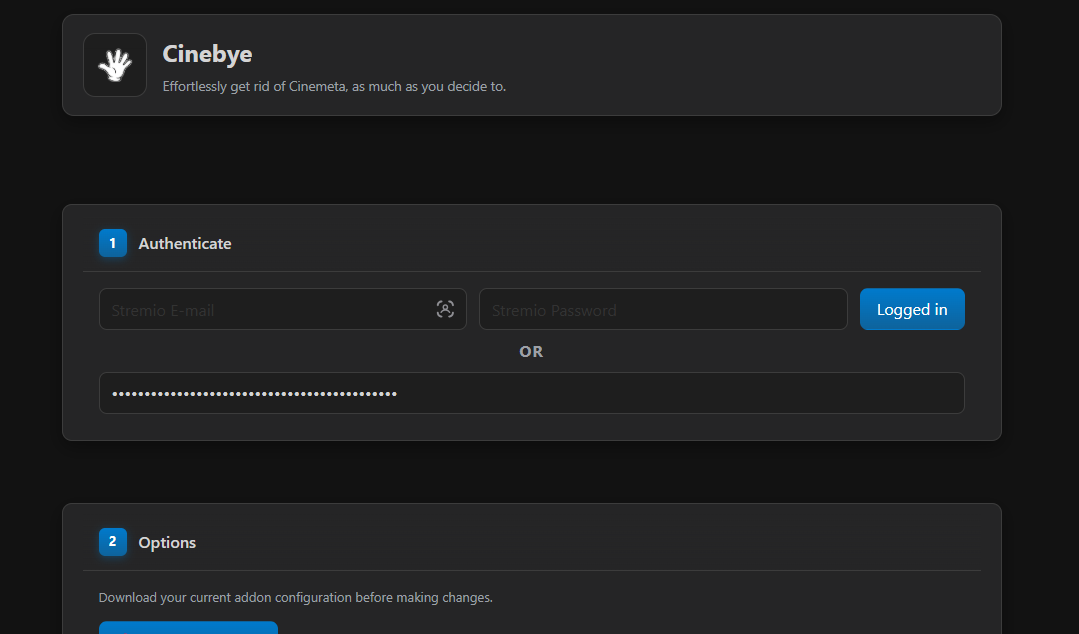Viewport: 1079px width, 634px height.
Task: Click the divider line below Authenticate heading
Action: pyautogui.click(x=531, y=271)
